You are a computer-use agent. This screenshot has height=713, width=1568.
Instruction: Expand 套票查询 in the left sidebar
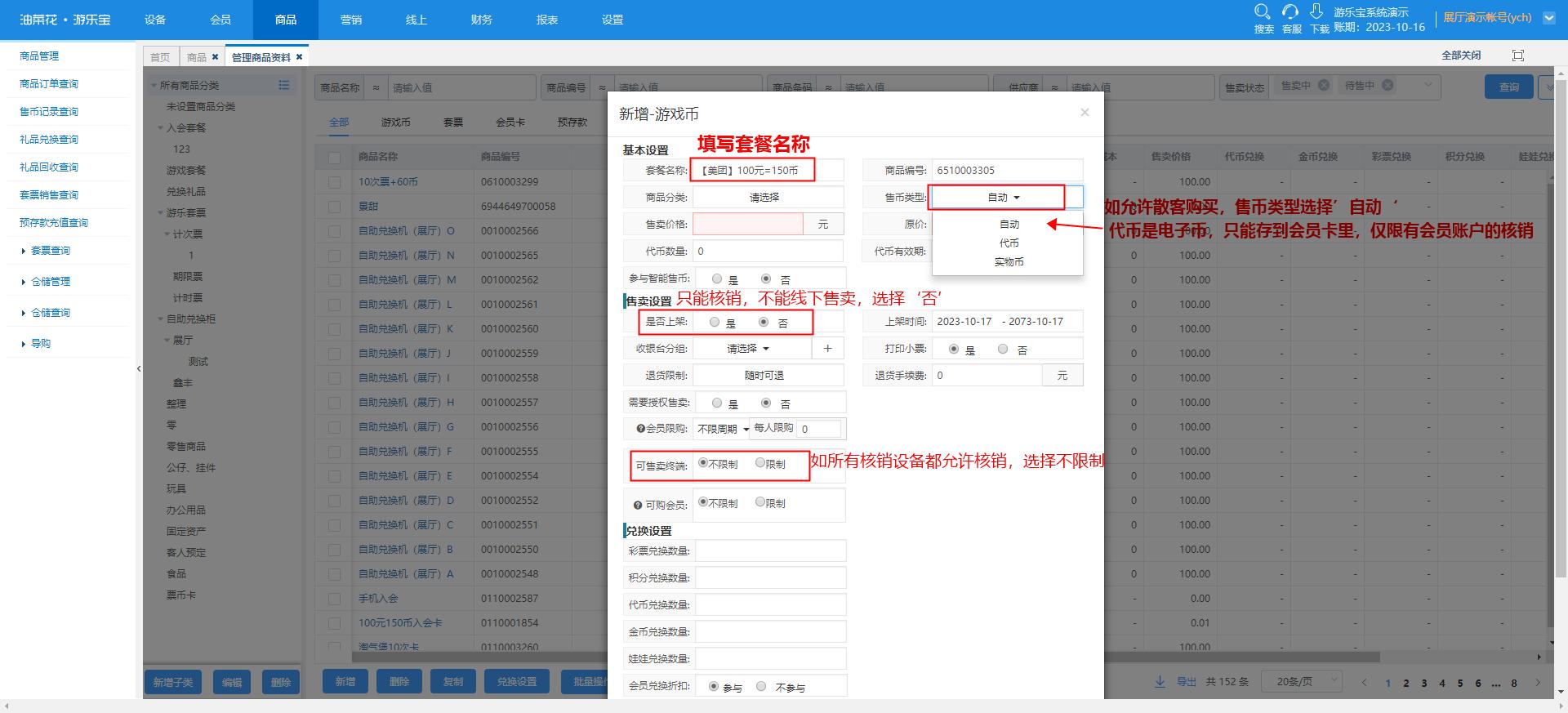pyautogui.click(x=49, y=251)
